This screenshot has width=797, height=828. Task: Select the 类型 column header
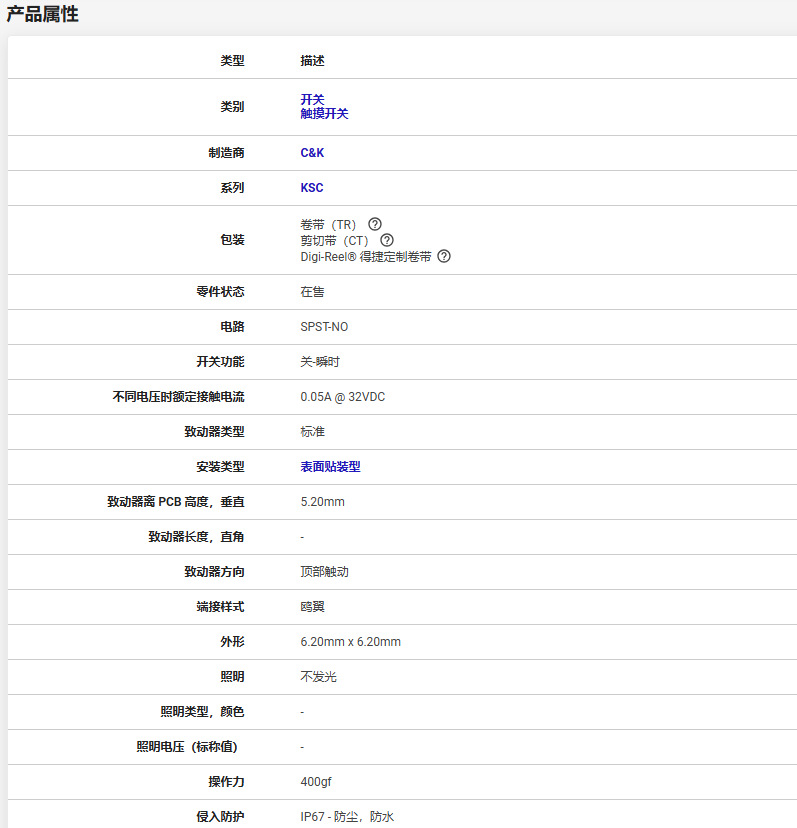click(232, 61)
